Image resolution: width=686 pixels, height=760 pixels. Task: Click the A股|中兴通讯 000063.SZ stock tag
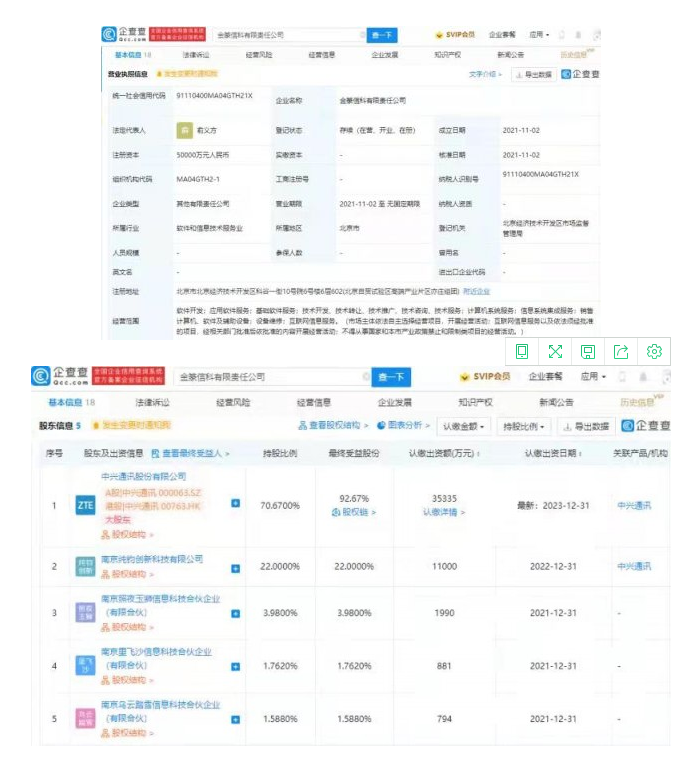(153, 492)
